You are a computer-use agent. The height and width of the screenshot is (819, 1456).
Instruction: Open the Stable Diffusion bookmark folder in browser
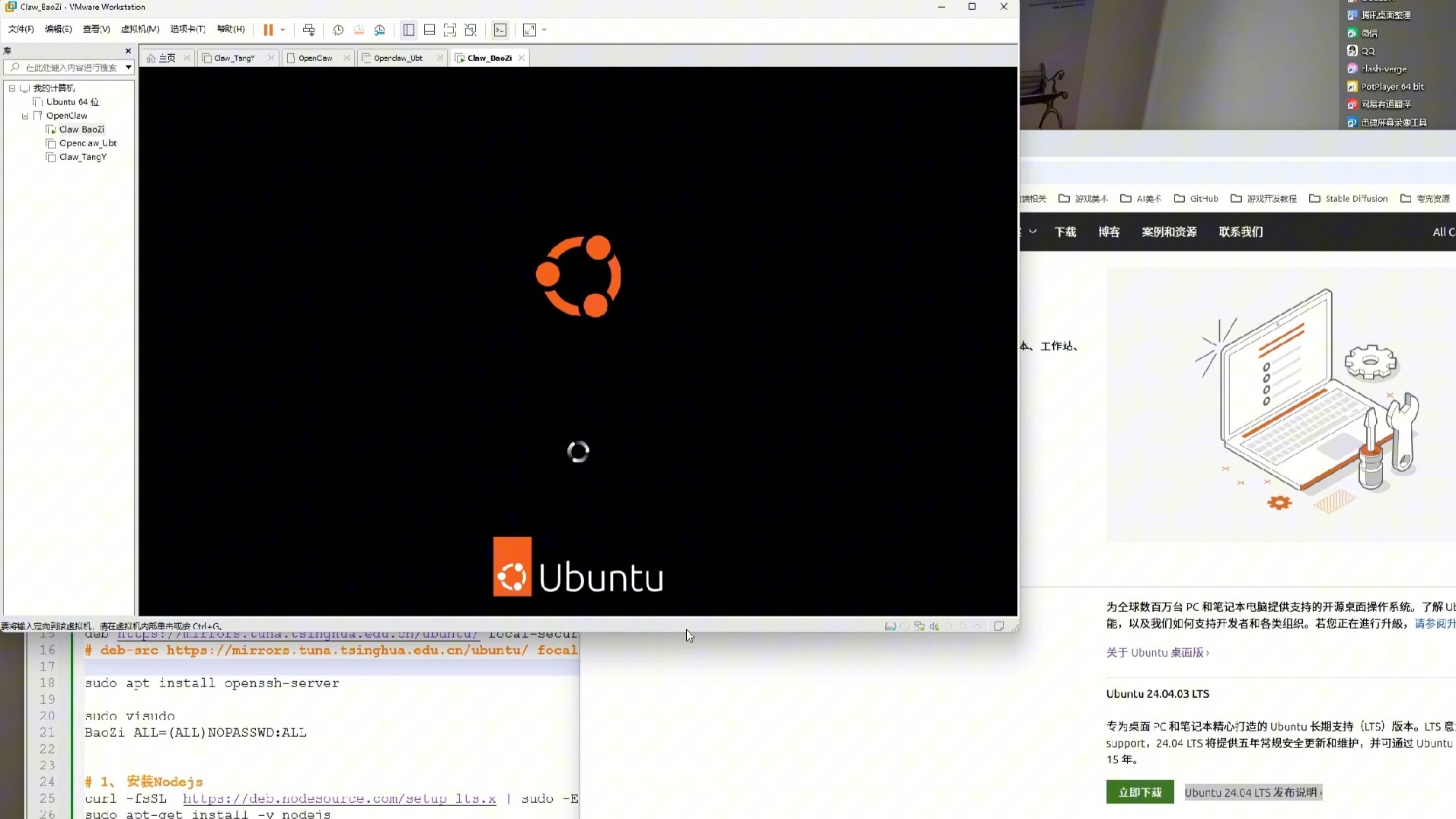click(x=1349, y=199)
